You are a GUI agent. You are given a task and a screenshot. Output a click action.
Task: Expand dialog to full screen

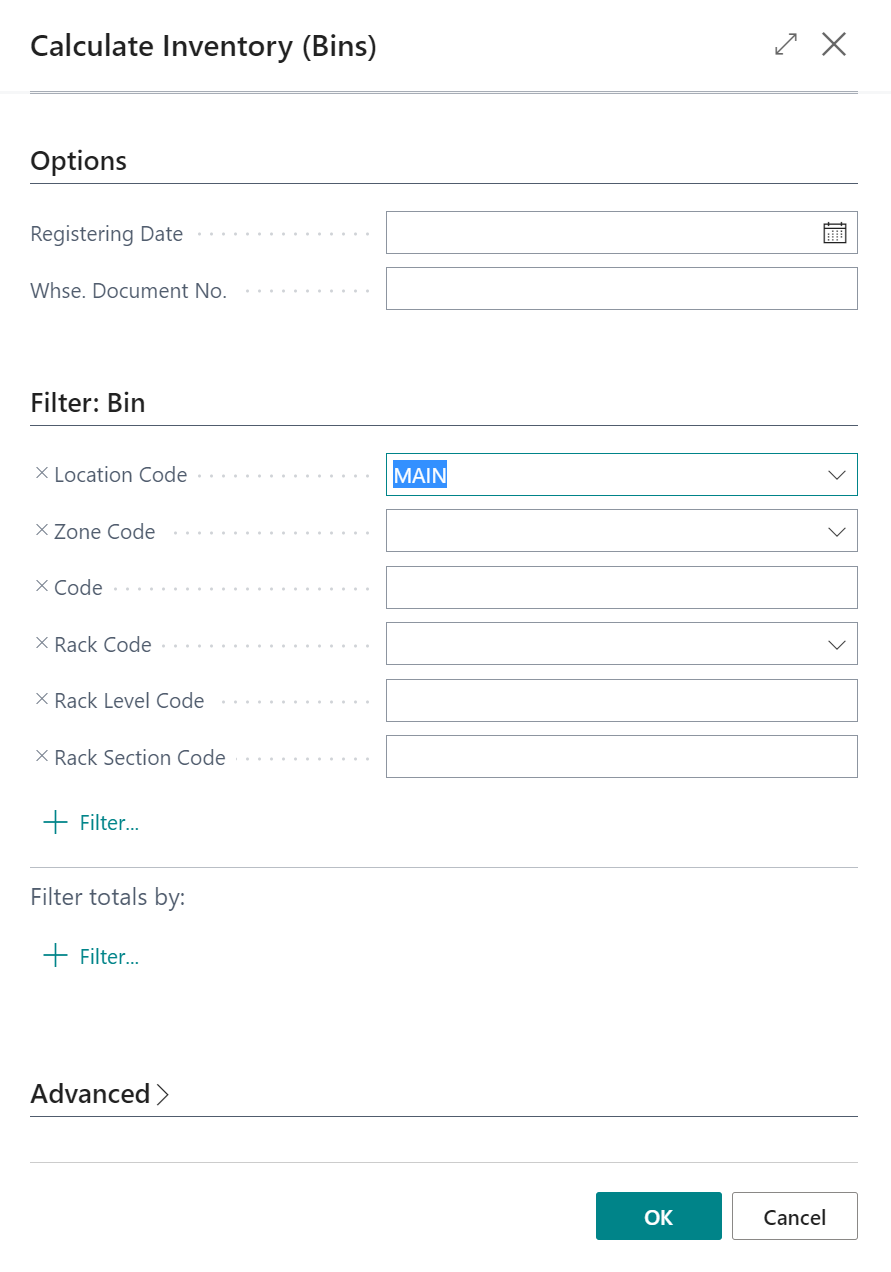[x=786, y=45]
